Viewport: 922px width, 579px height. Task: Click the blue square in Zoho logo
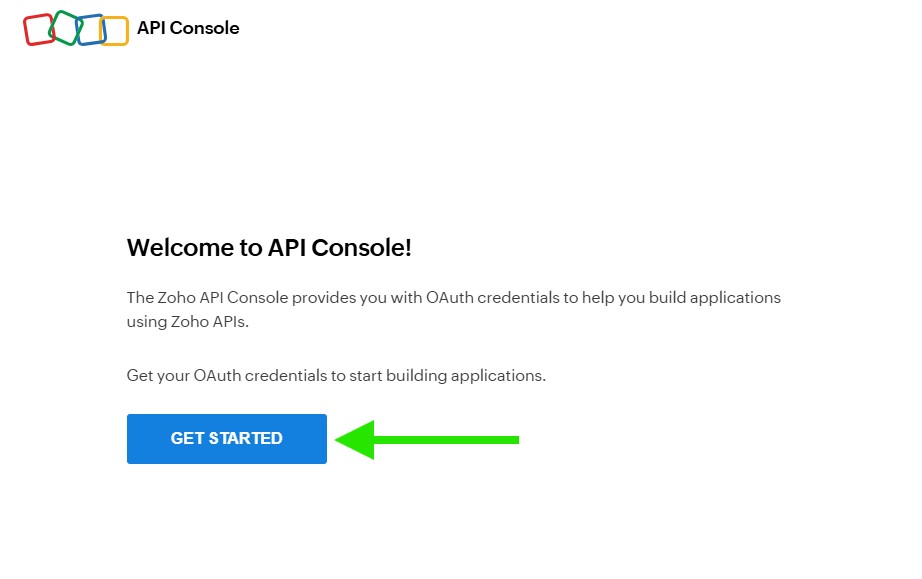91,30
